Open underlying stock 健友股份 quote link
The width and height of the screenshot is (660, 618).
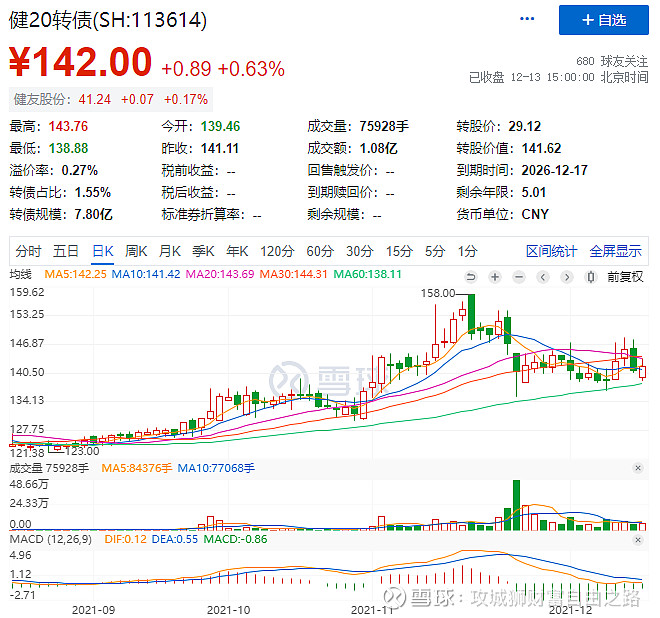pos(111,99)
